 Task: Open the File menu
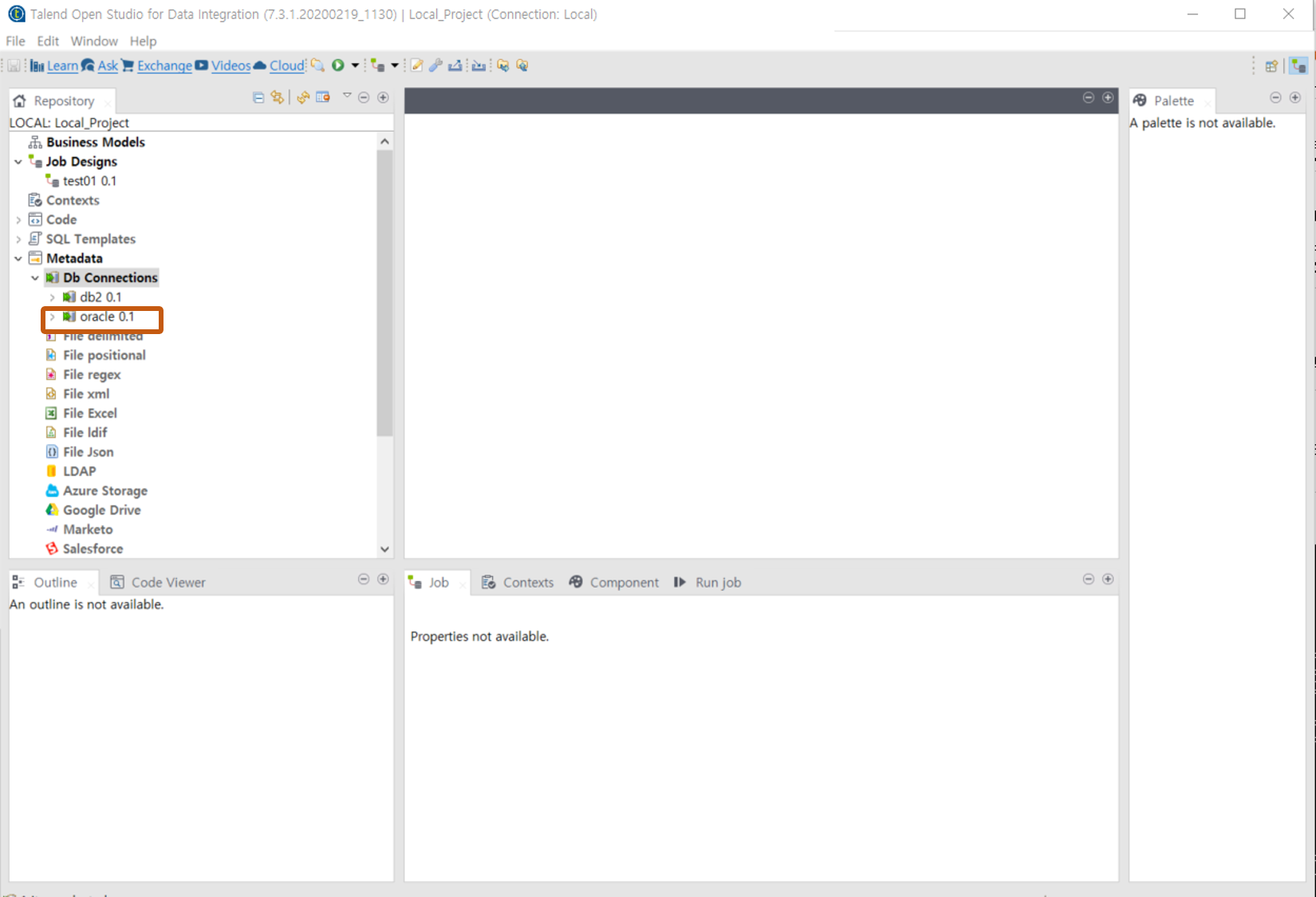[15, 41]
